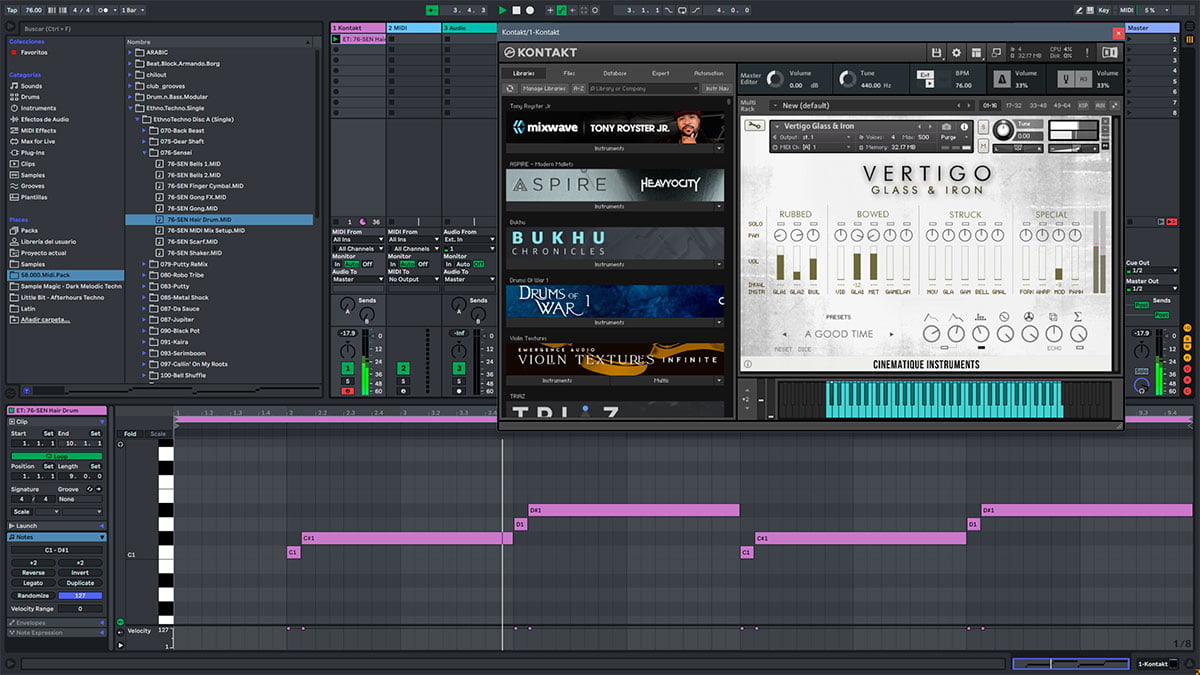Expand the ARABIC folder in browser
1200x675 pixels.
130,52
